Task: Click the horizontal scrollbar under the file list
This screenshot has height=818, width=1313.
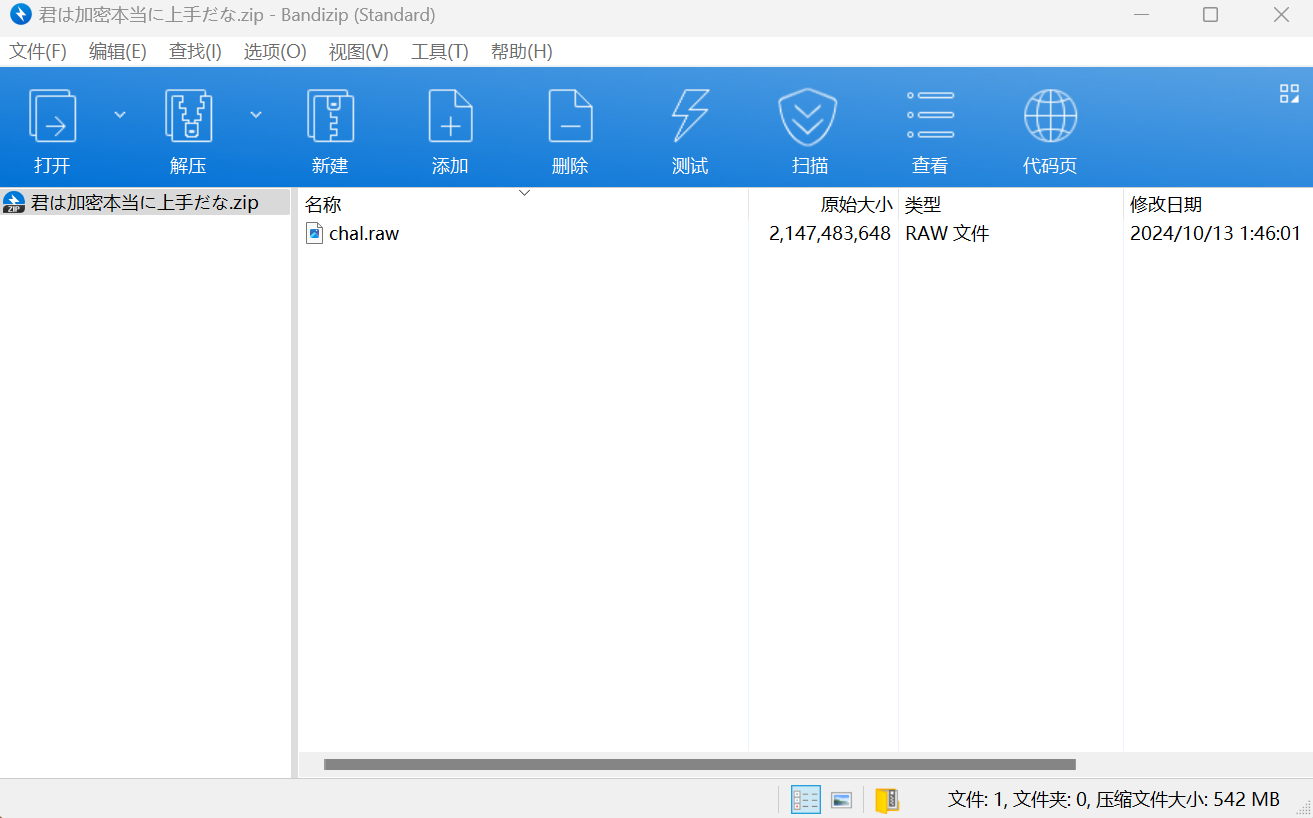Action: pos(699,765)
